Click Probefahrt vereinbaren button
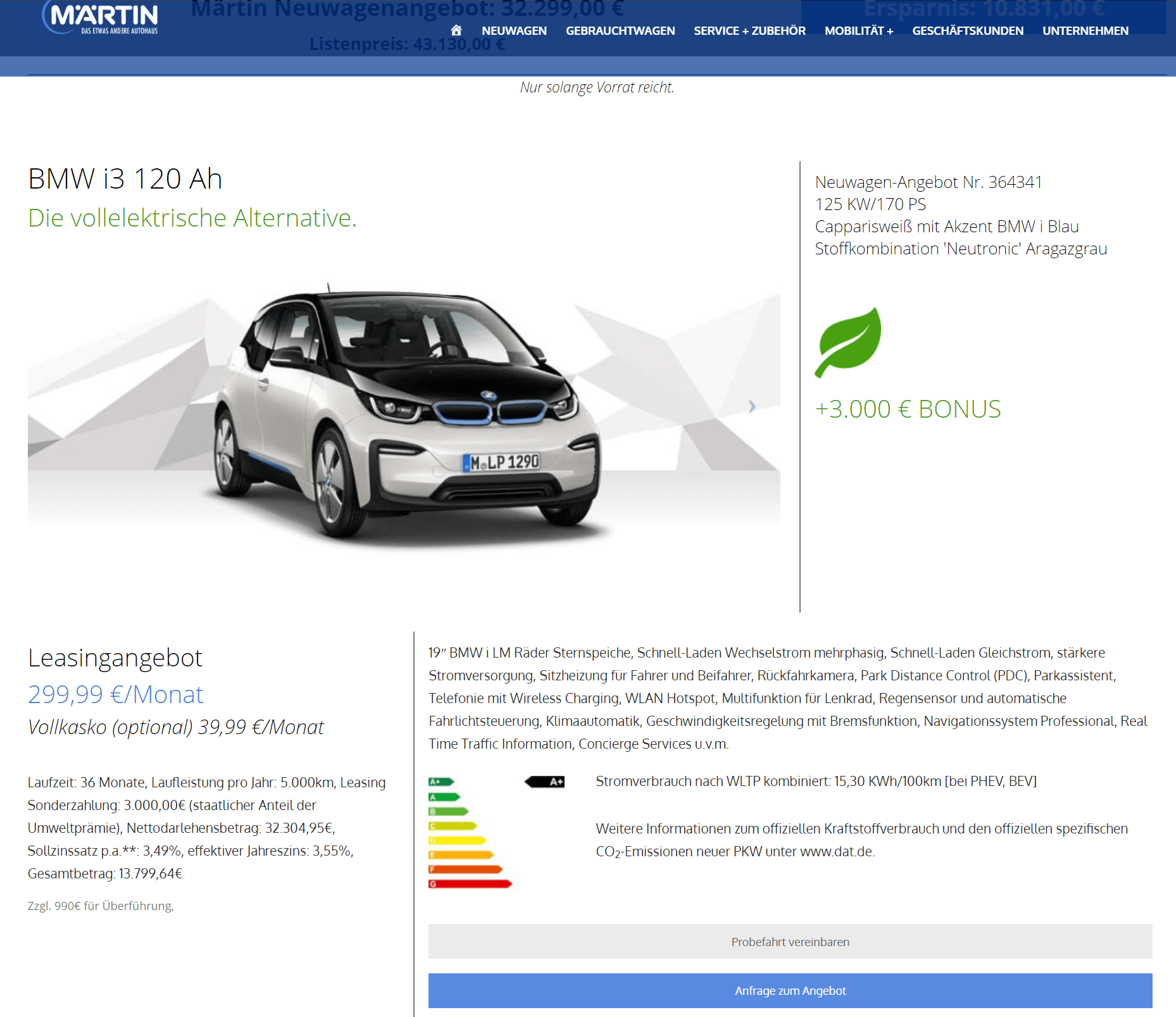Viewport: 1176px width, 1017px height. pos(790,942)
